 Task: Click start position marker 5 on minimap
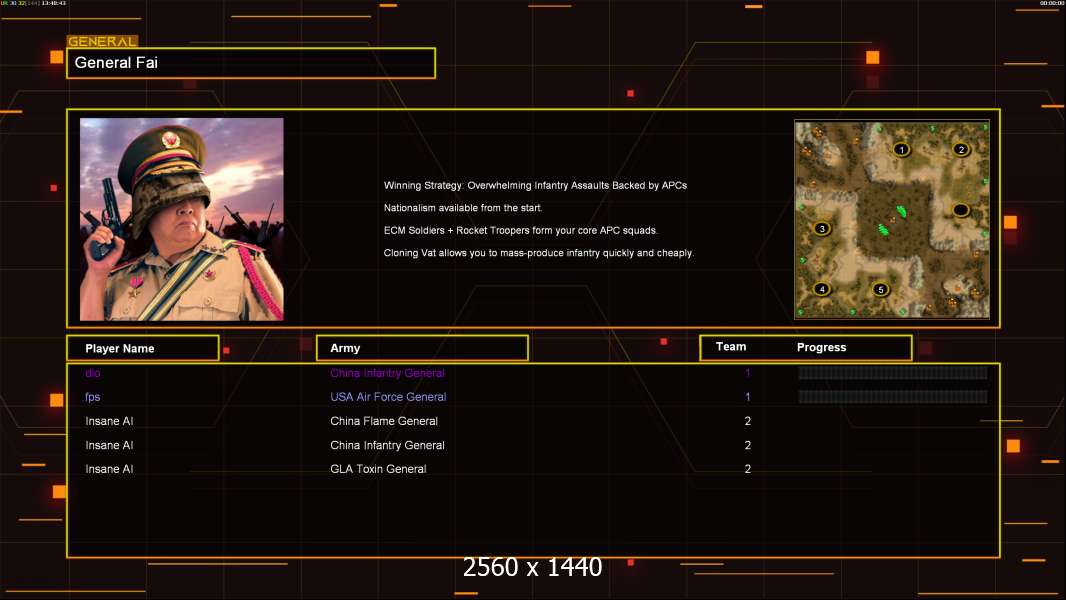[x=880, y=289]
